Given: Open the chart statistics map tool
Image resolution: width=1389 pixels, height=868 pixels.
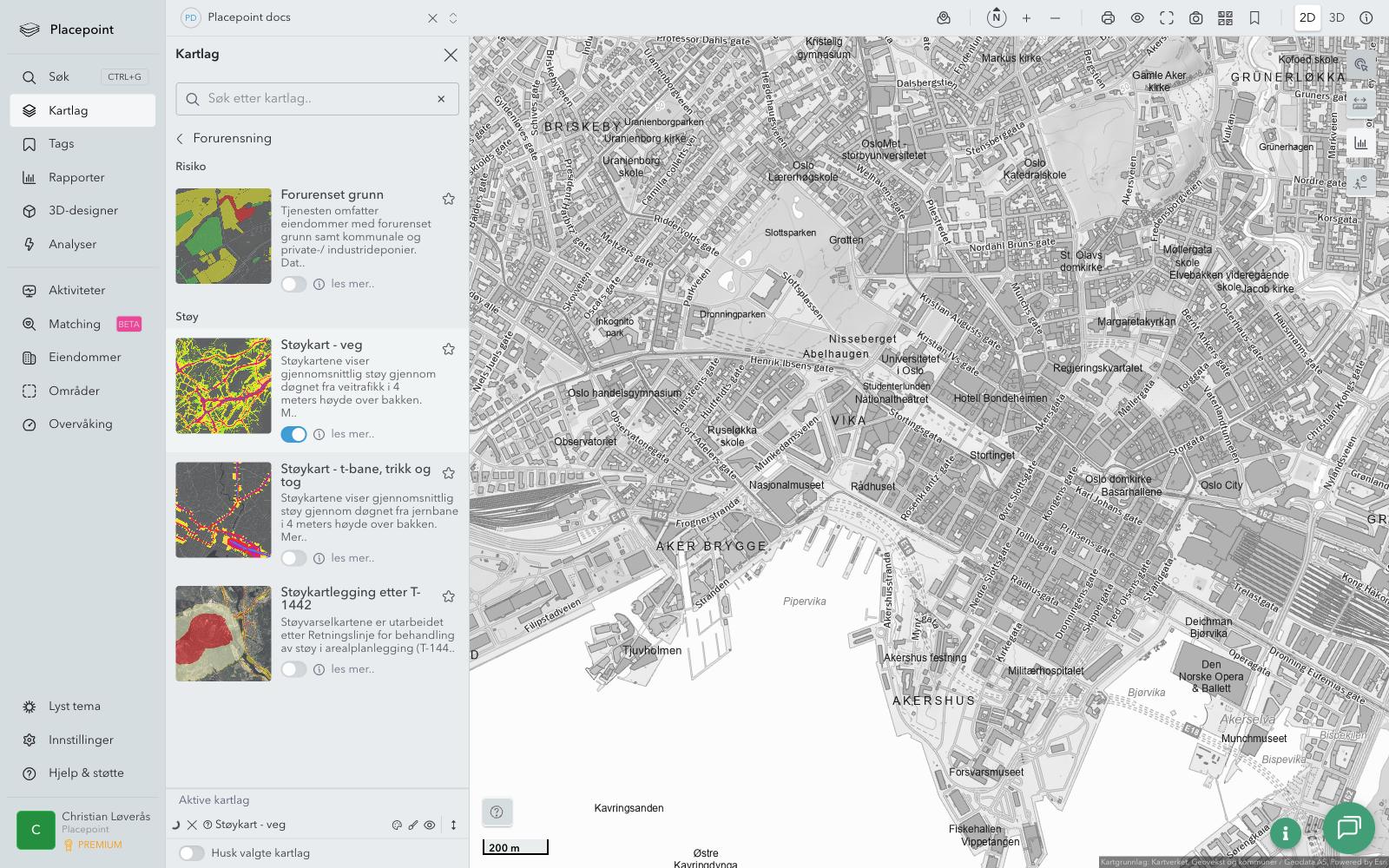Looking at the screenshot, I should tap(1359, 143).
